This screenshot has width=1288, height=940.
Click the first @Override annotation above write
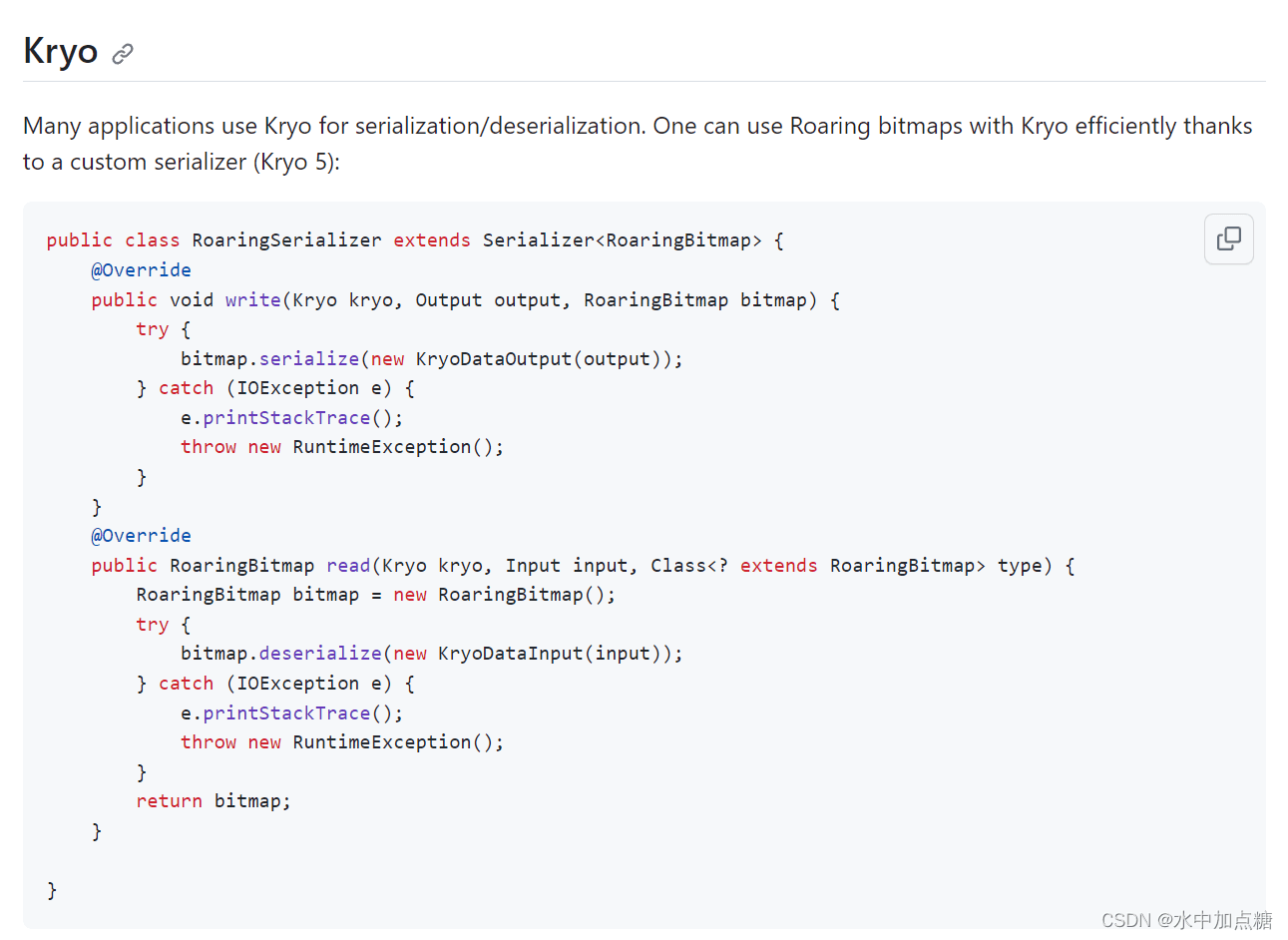point(141,270)
